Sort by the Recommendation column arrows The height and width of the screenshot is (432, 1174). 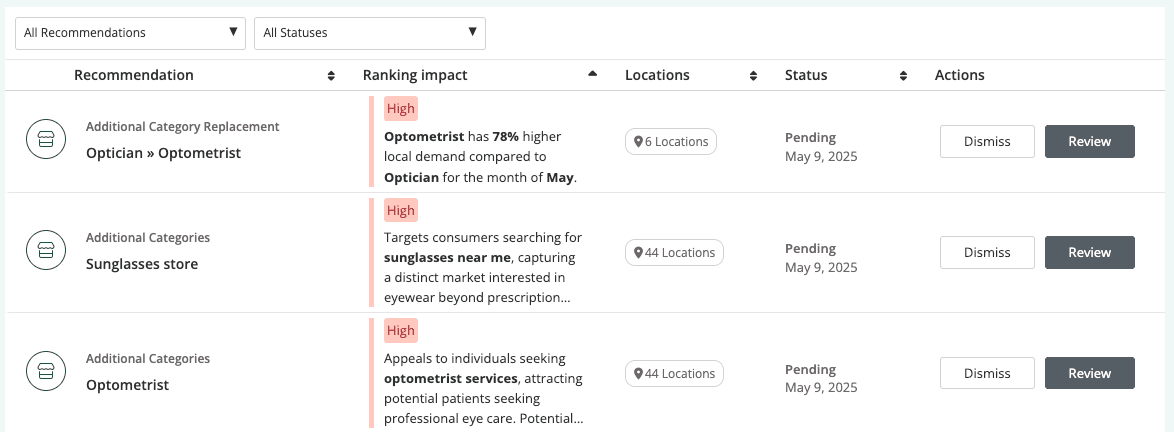click(x=331, y=76)
